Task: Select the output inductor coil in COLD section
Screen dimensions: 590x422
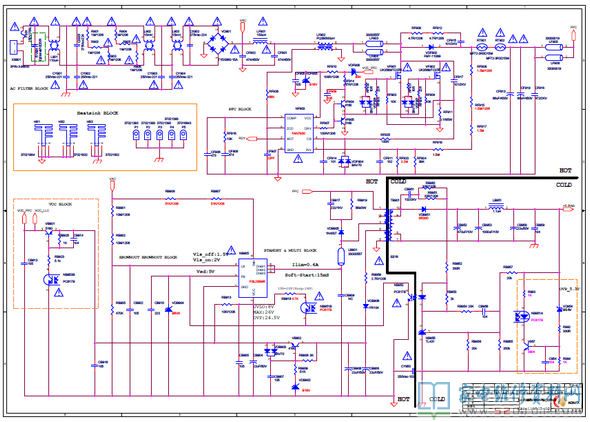Action: point(497,206)
